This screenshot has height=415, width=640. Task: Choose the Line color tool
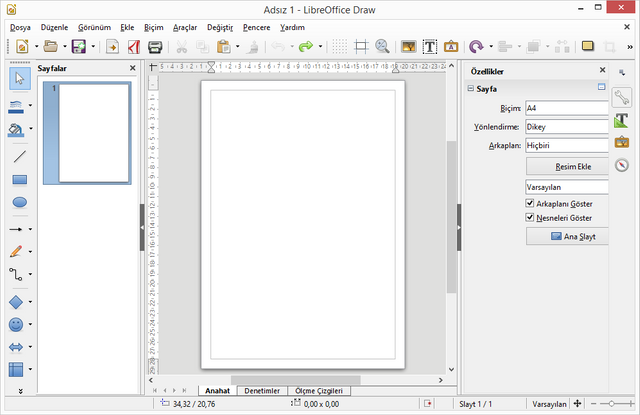coord(16,107)
